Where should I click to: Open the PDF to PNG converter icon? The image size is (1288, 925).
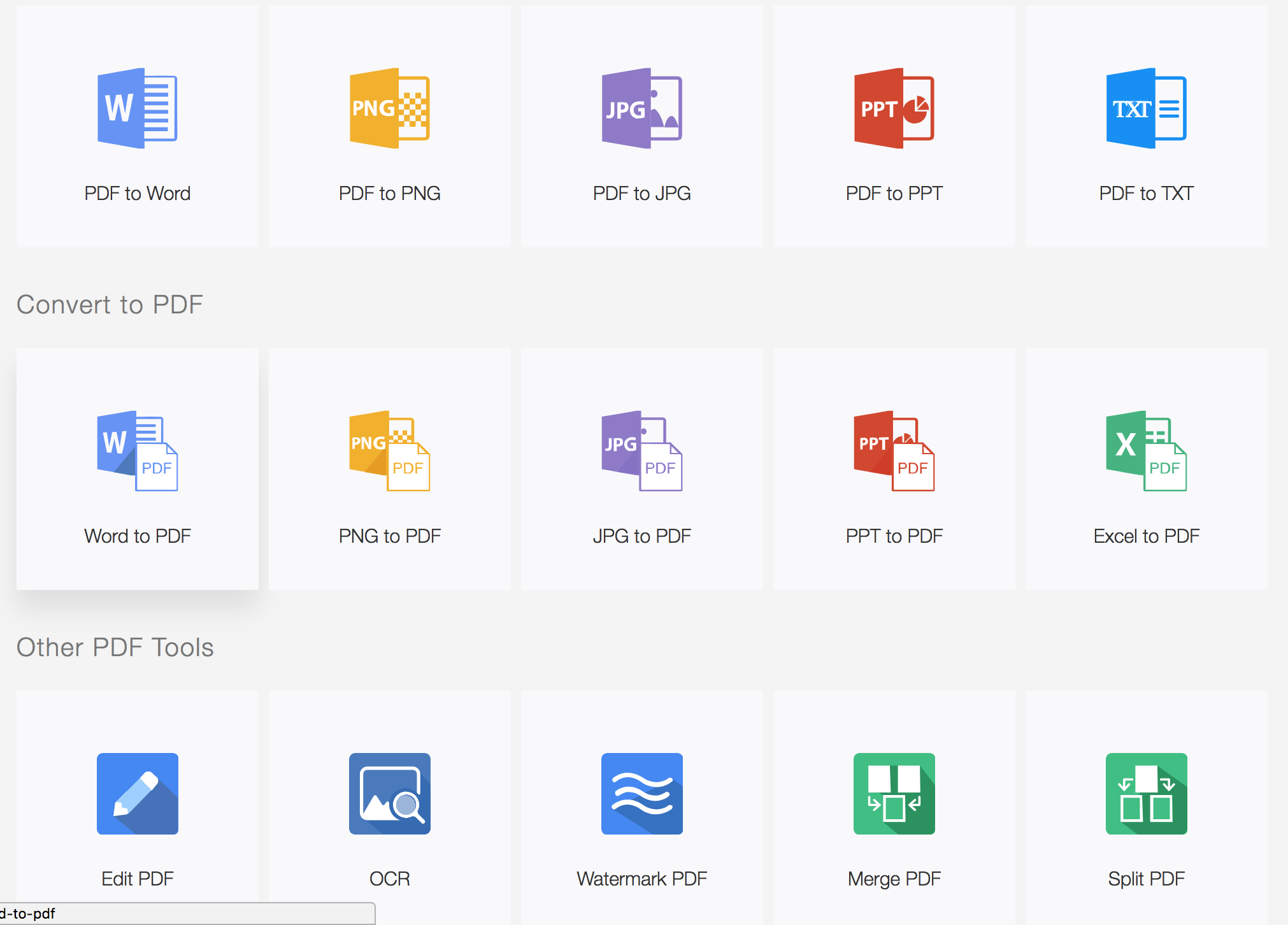point(389,108)
